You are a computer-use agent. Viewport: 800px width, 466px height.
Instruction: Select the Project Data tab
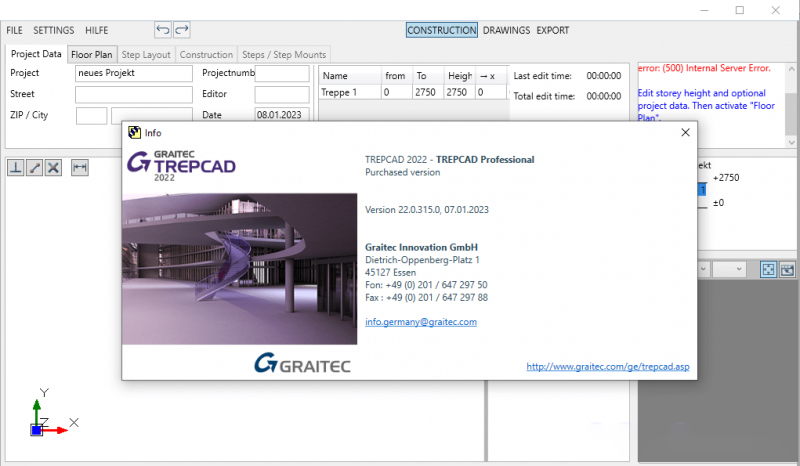click(36, 54)
